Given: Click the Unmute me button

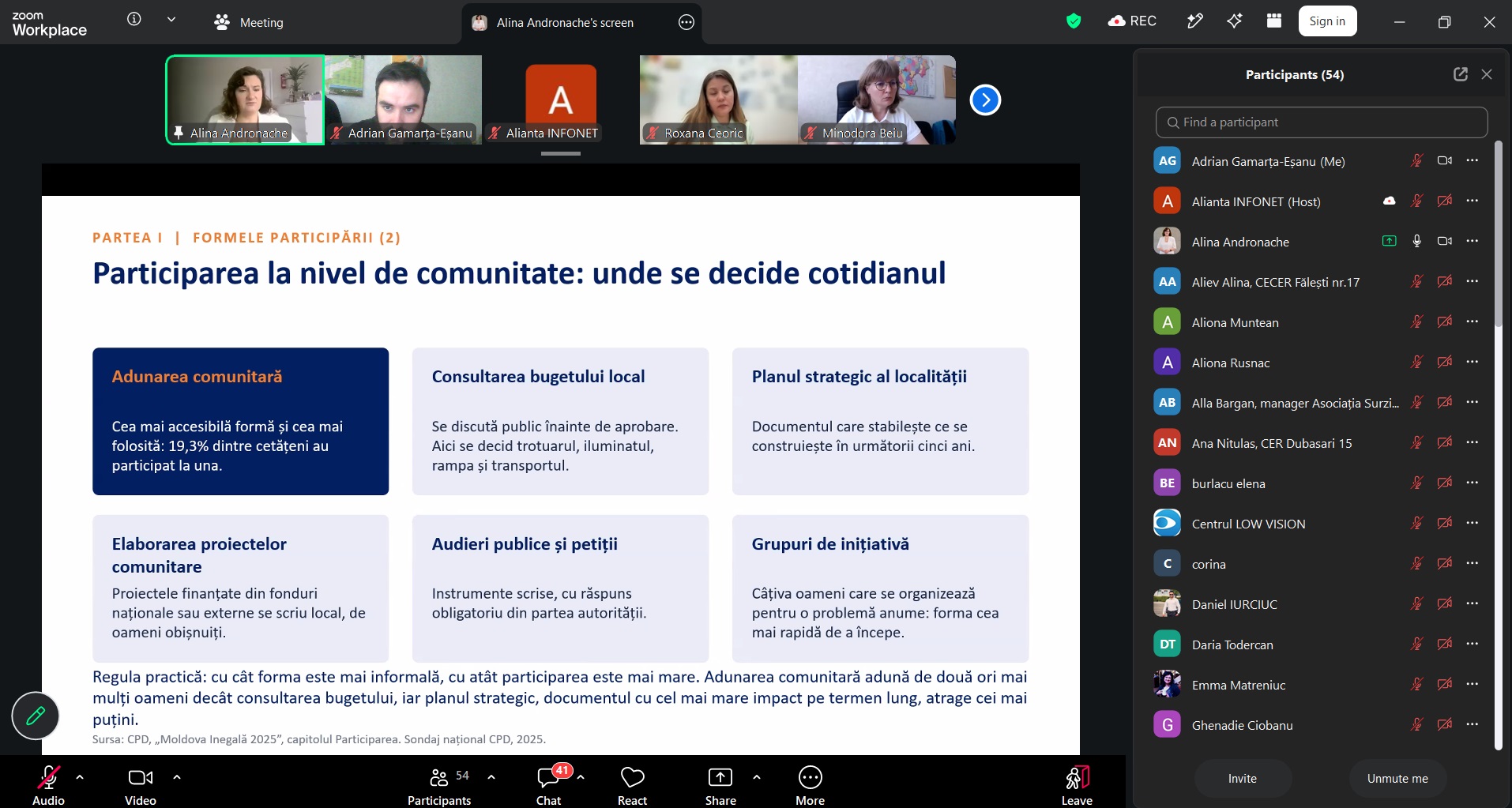Looking at the screenshot, I should click(1397, 779).
